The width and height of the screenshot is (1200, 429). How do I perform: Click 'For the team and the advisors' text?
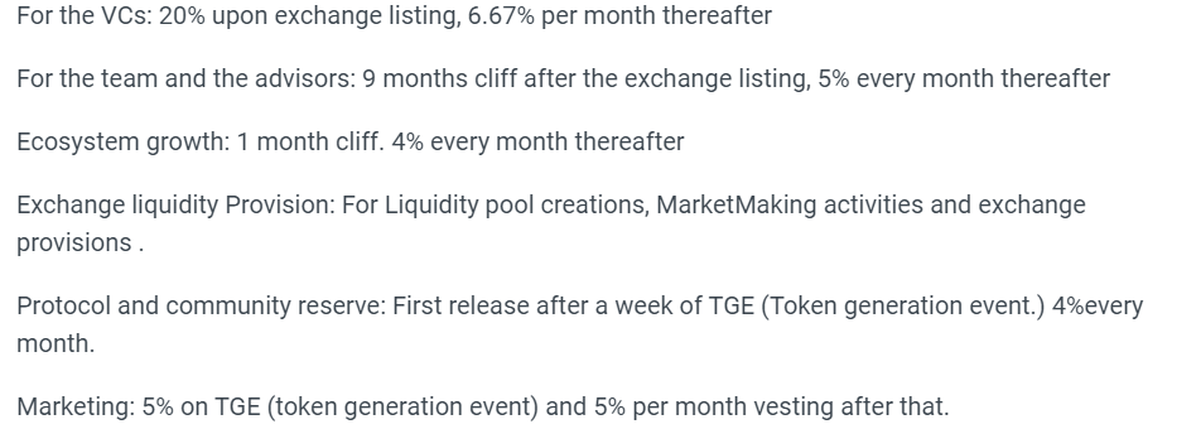coord(176,80)
